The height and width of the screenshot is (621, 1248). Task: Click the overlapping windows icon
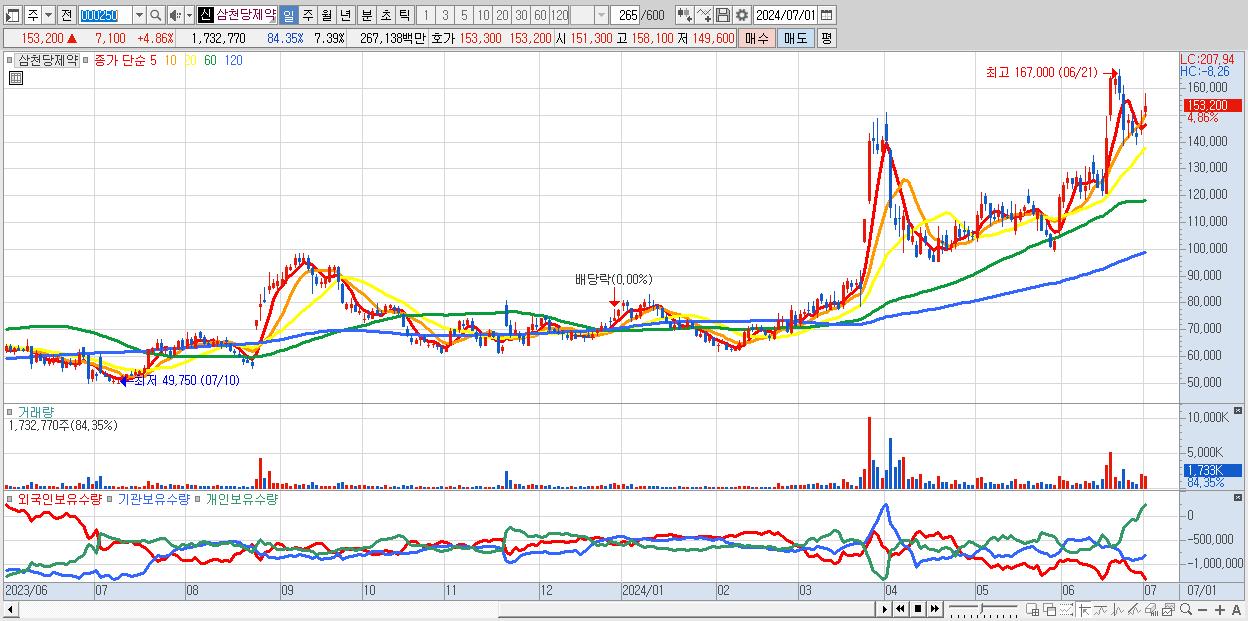[x=1050, y=609]
